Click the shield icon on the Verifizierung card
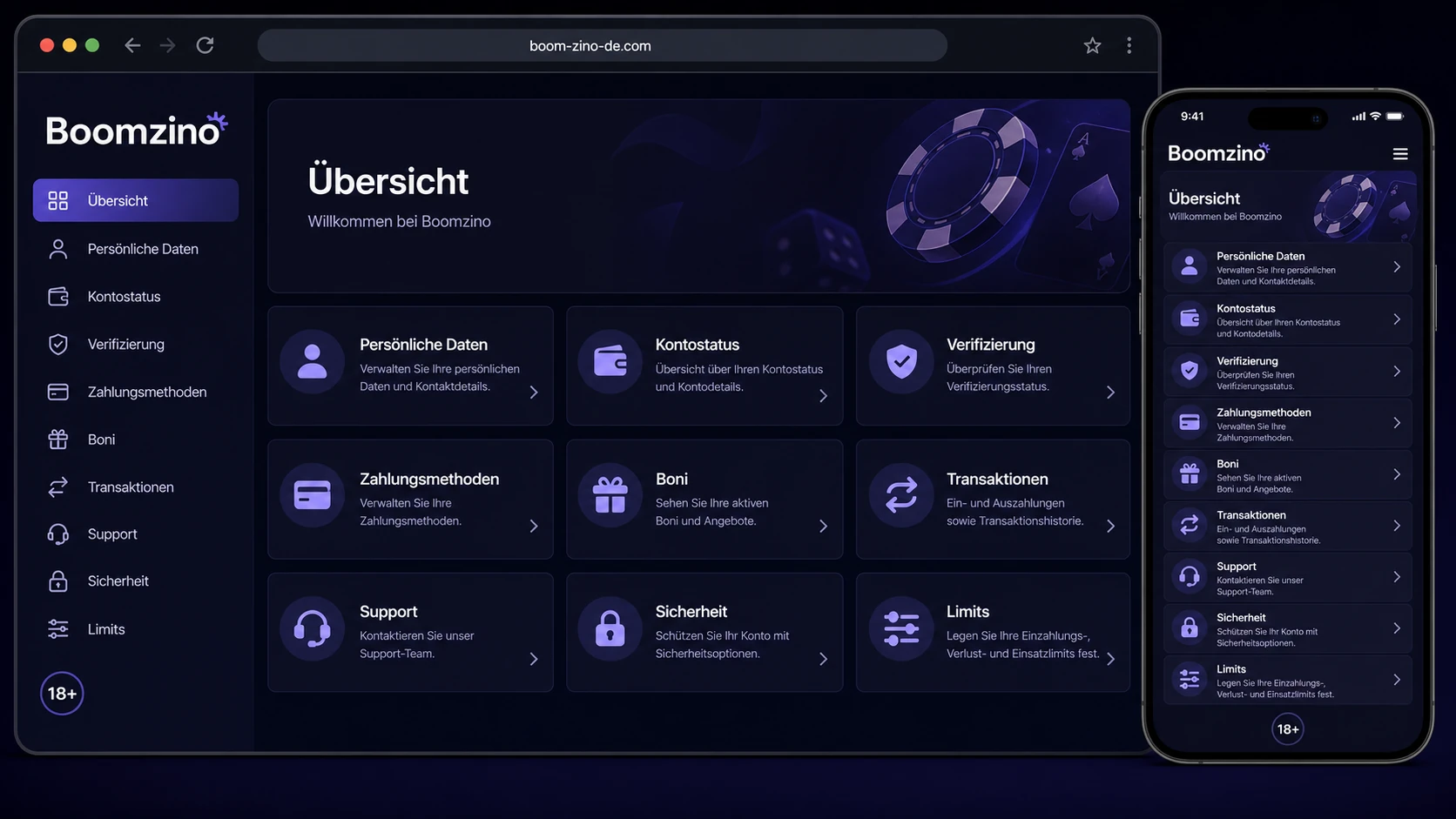 (901, 362)
